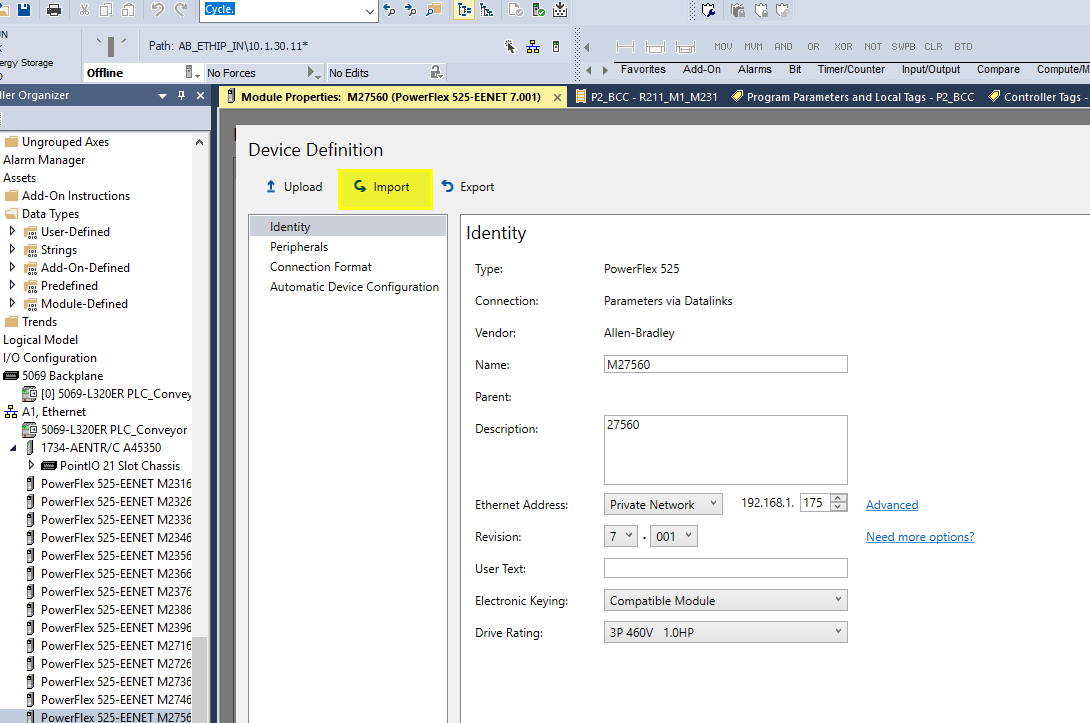
Task: Click the Who Active network icon
Action: coord(533,47)
